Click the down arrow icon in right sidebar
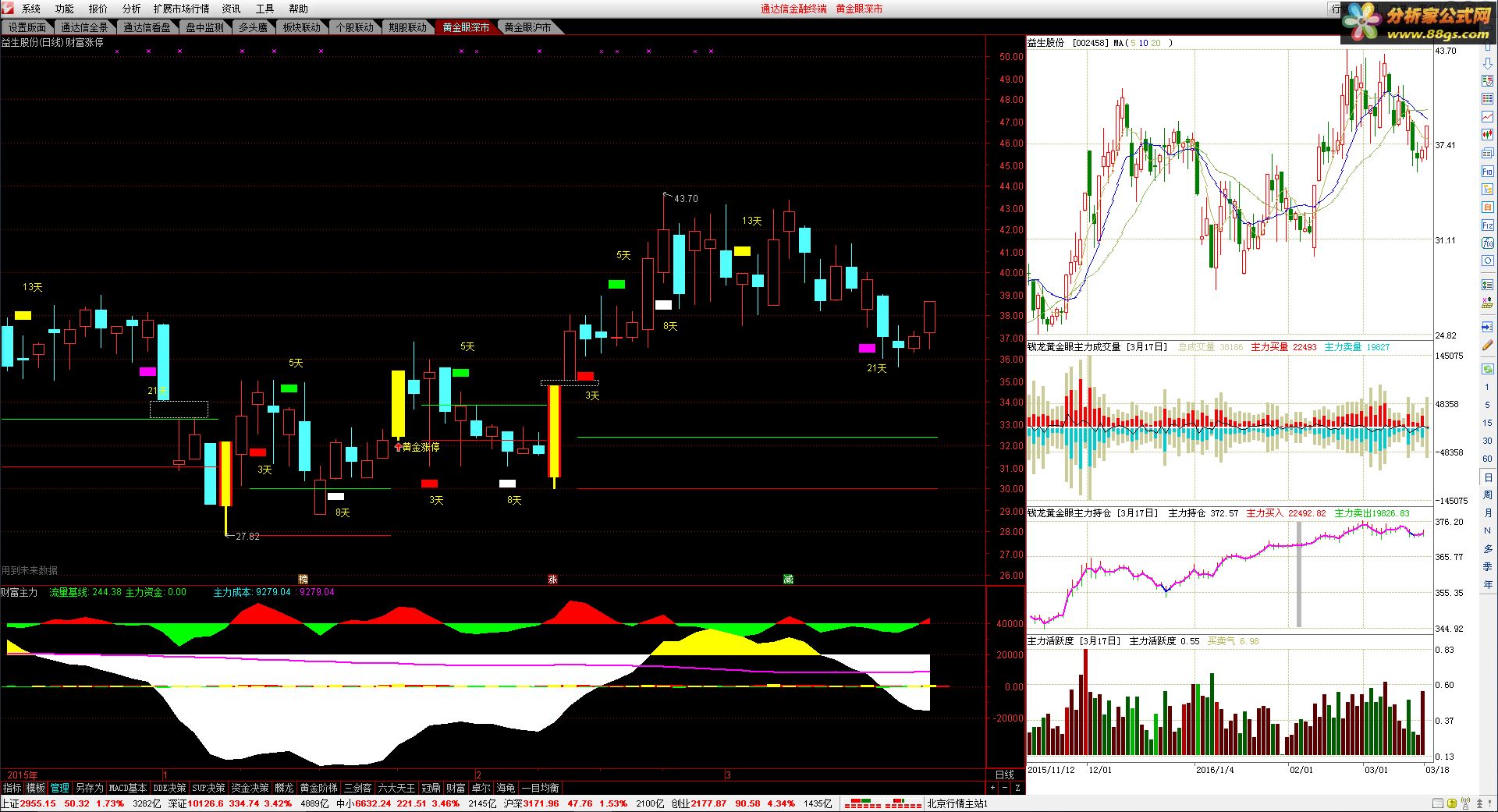 (x=1488, y=63)
